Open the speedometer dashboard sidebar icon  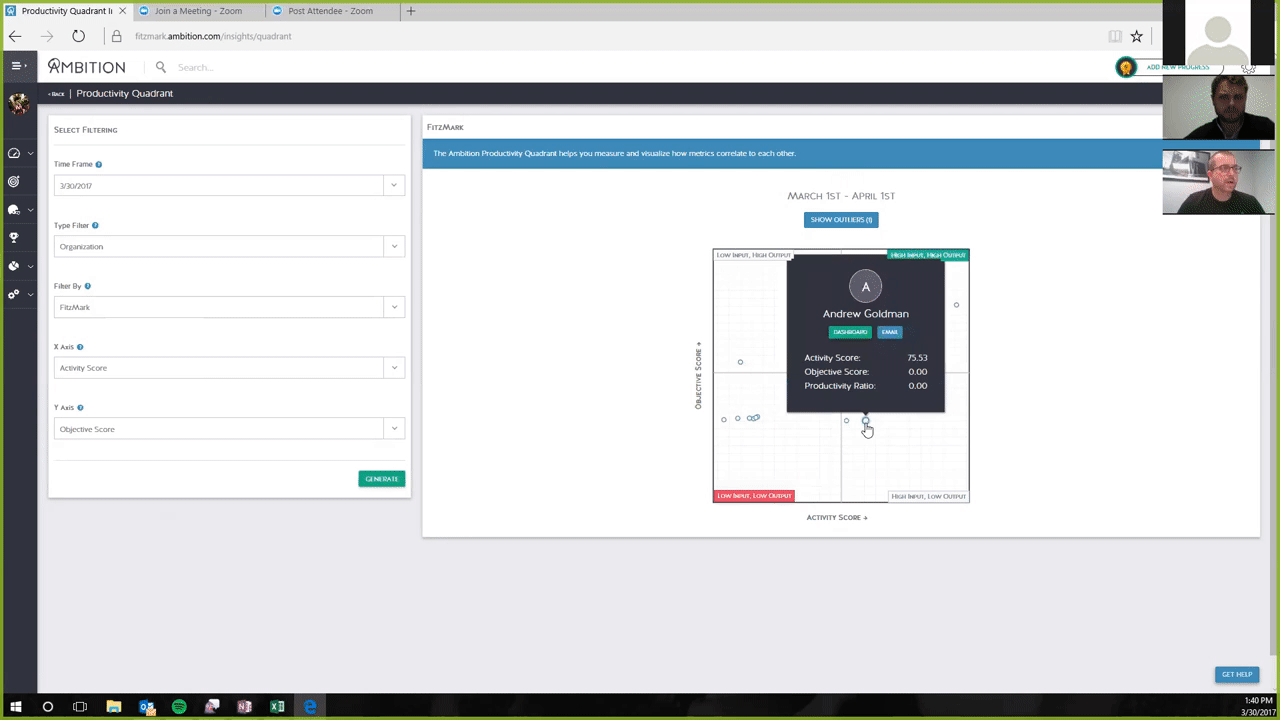pos(14,153)
